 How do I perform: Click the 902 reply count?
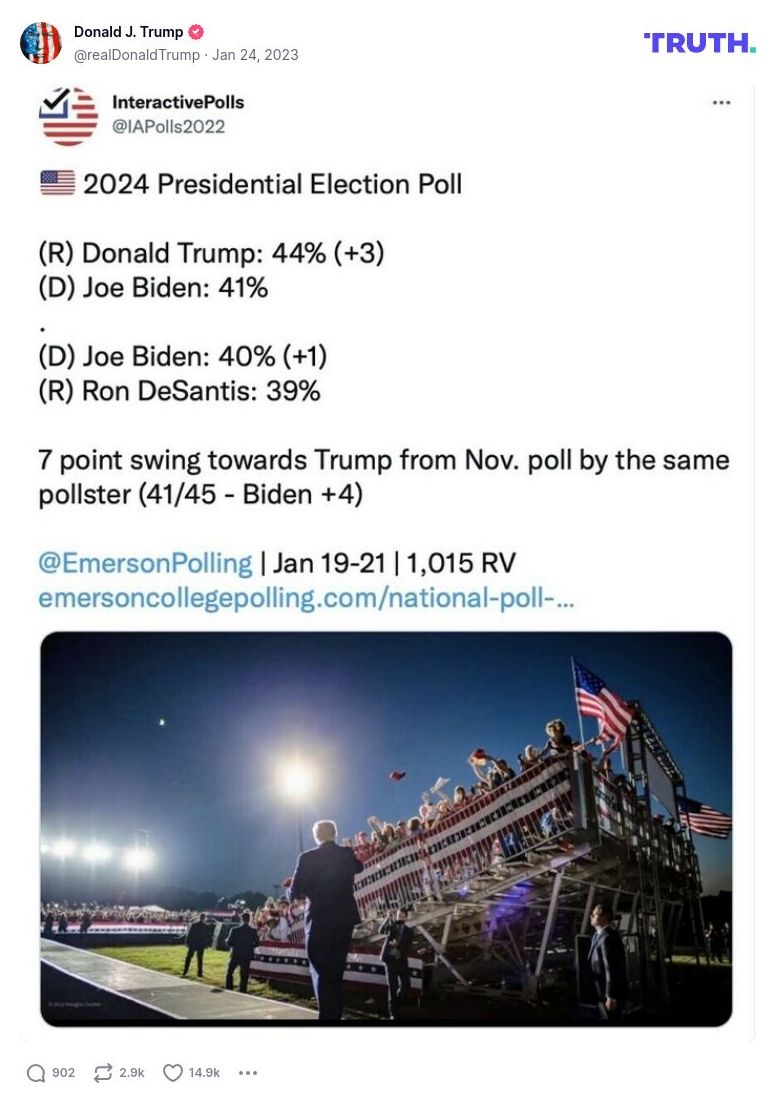coord(62,1072)
